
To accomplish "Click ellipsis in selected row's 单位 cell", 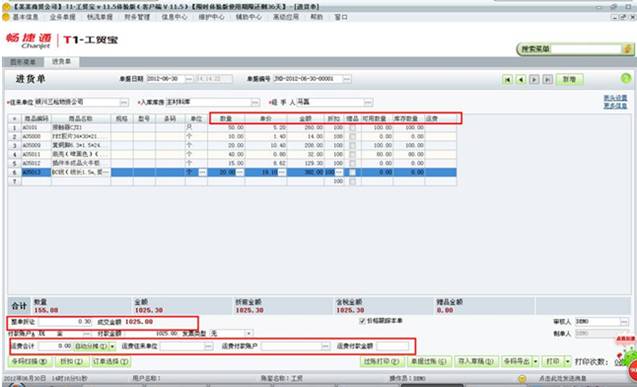I will [x=202, y=172].
